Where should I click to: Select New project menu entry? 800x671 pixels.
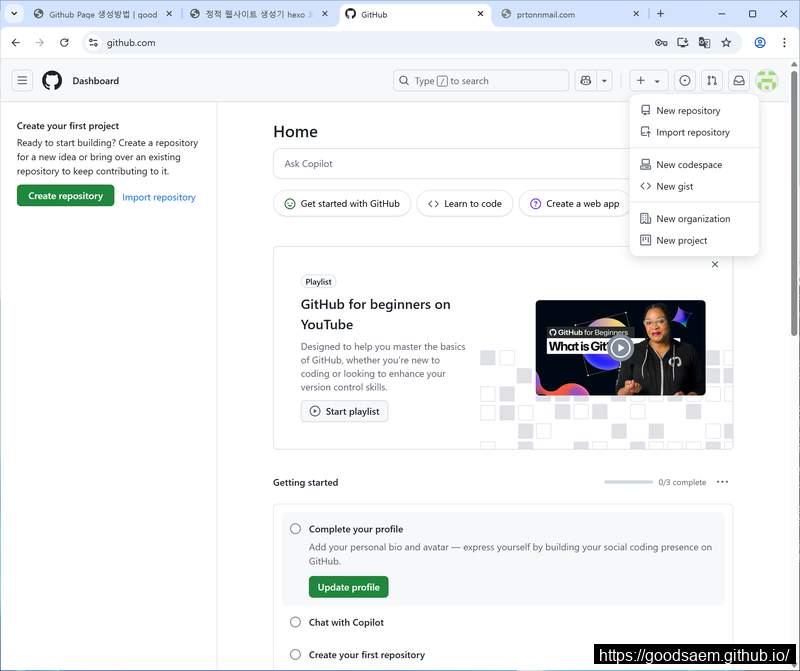coord(694,240)
